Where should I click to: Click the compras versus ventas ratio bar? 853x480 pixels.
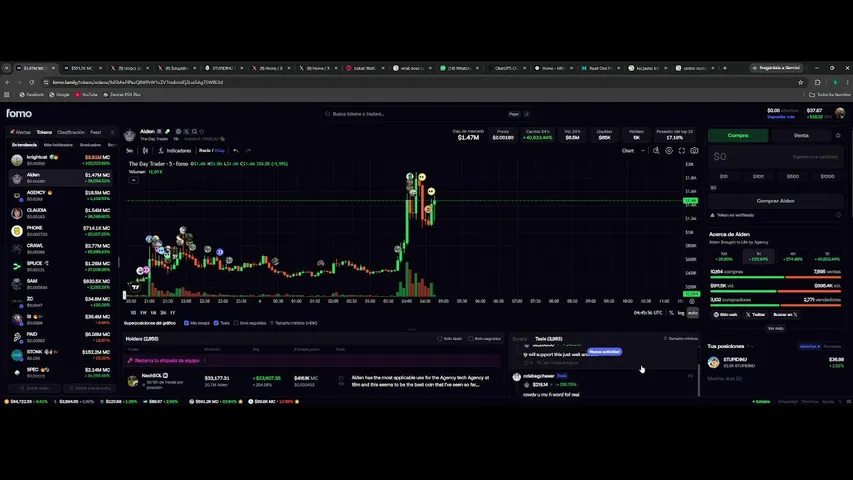tap(775, 277)
